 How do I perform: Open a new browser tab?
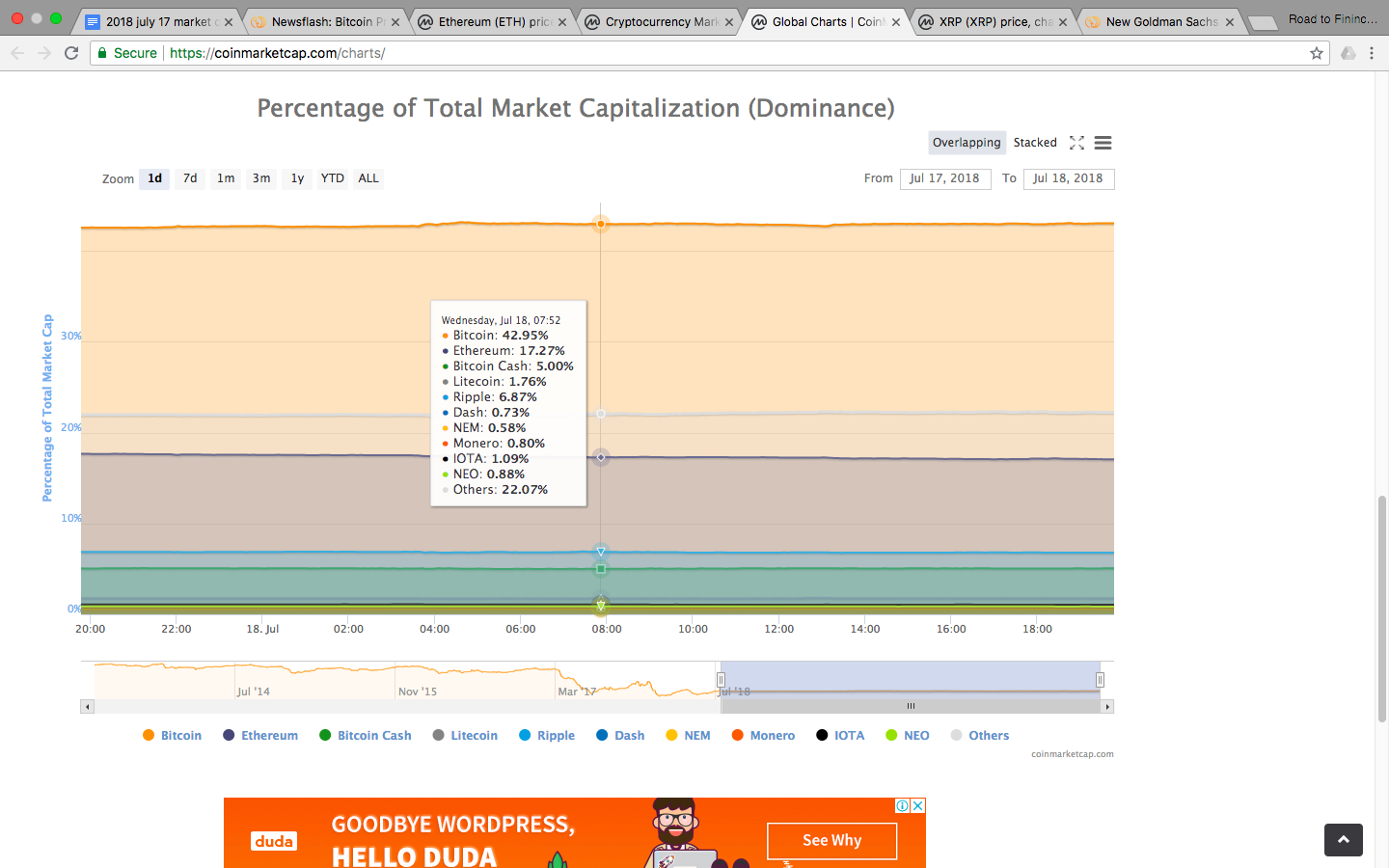[1262, 22]
